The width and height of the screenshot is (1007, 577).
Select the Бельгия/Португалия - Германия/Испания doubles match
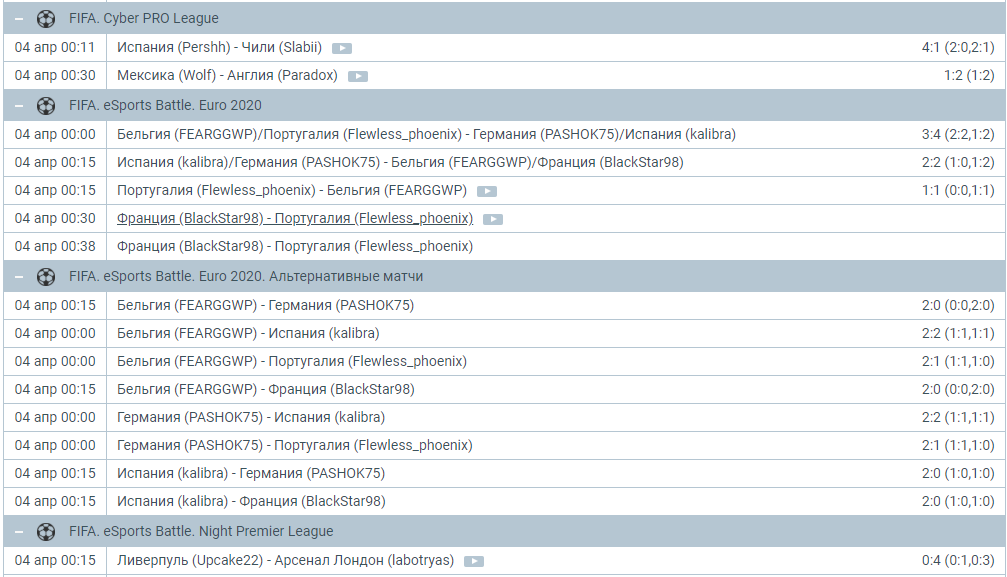(x=426, y=134)
